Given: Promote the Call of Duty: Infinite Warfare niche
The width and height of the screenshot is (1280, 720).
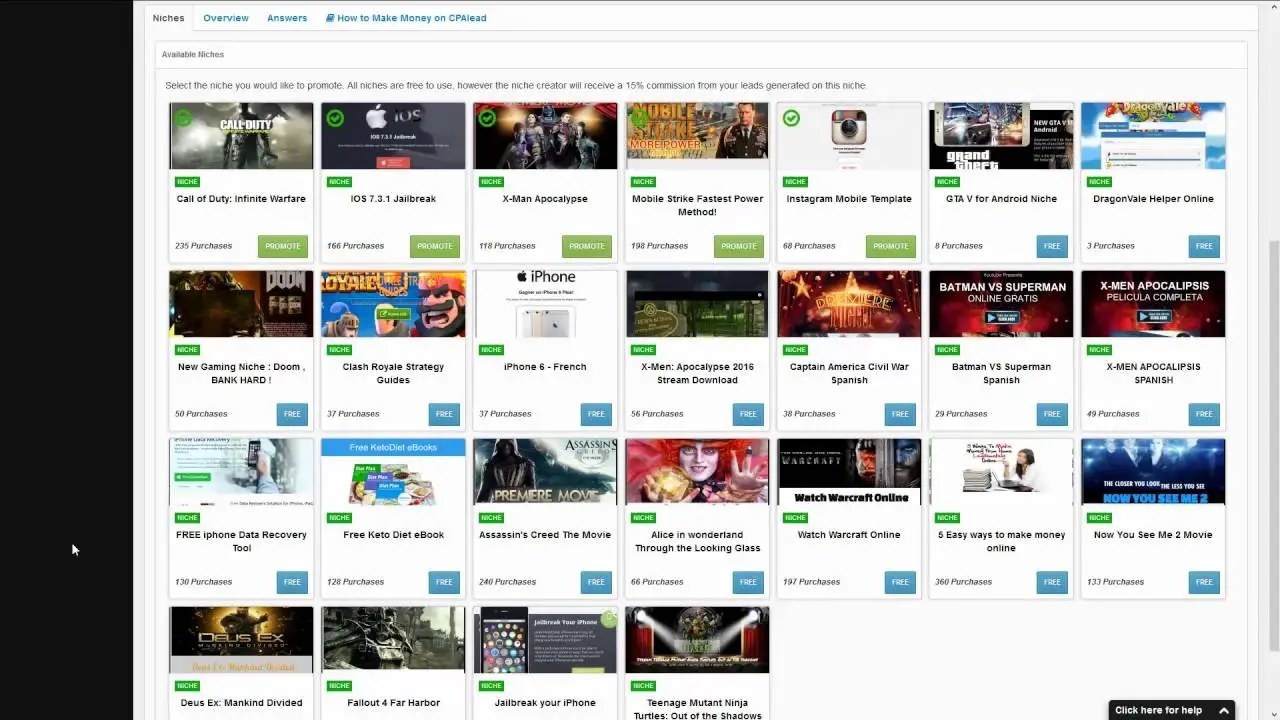Looking at the screenshot, I should click(x=283, y=246).
